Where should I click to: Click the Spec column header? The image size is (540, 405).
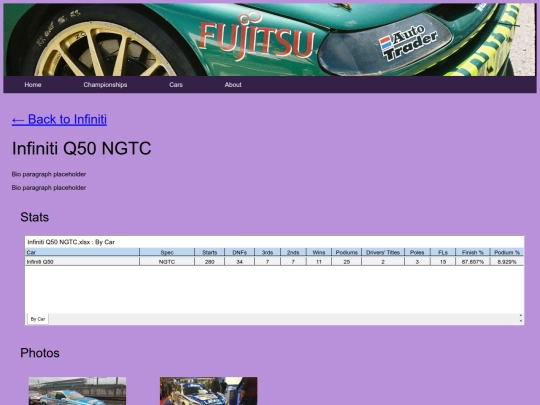tap(167, 252)
